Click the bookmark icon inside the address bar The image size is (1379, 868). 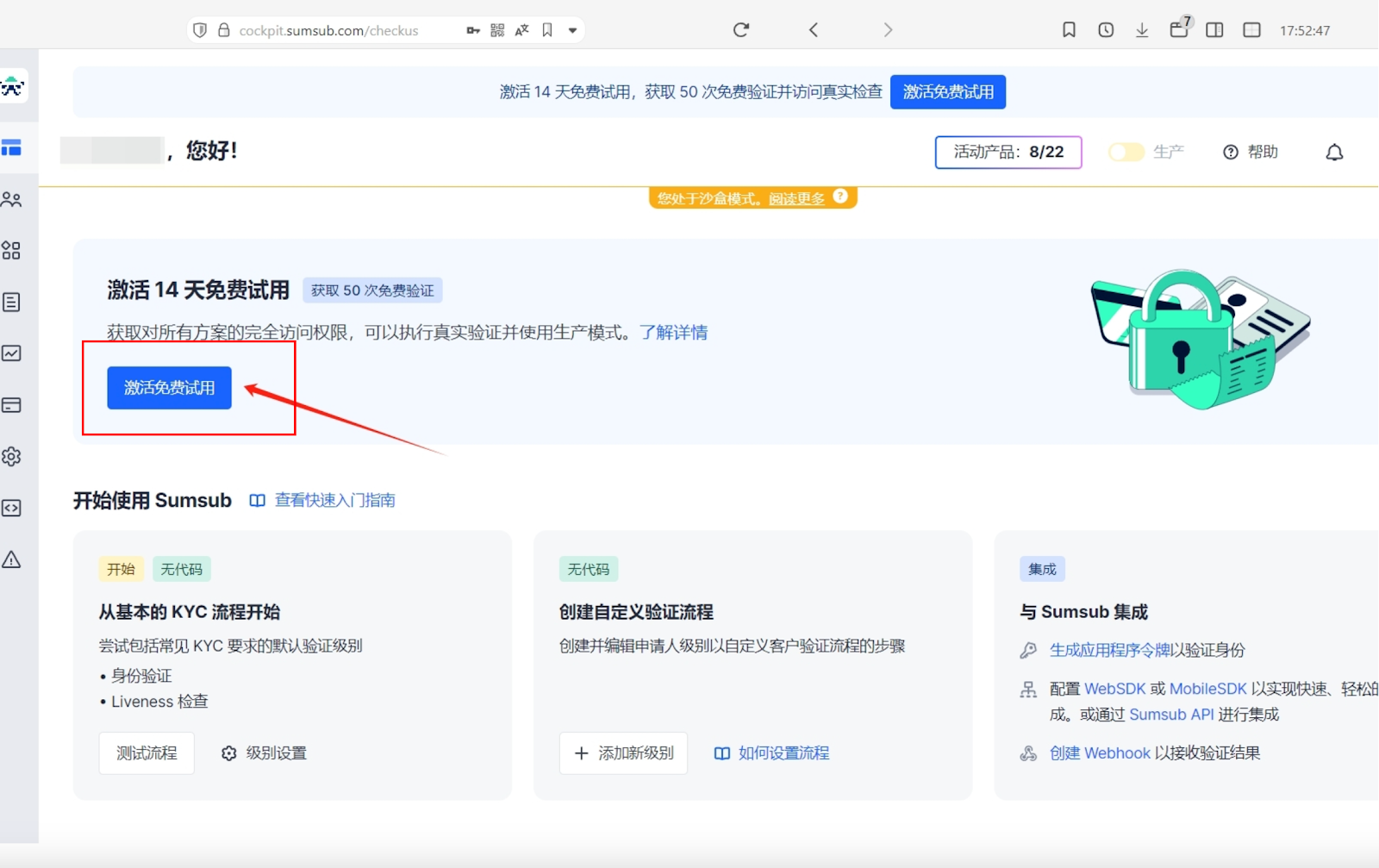pos(547,30)
